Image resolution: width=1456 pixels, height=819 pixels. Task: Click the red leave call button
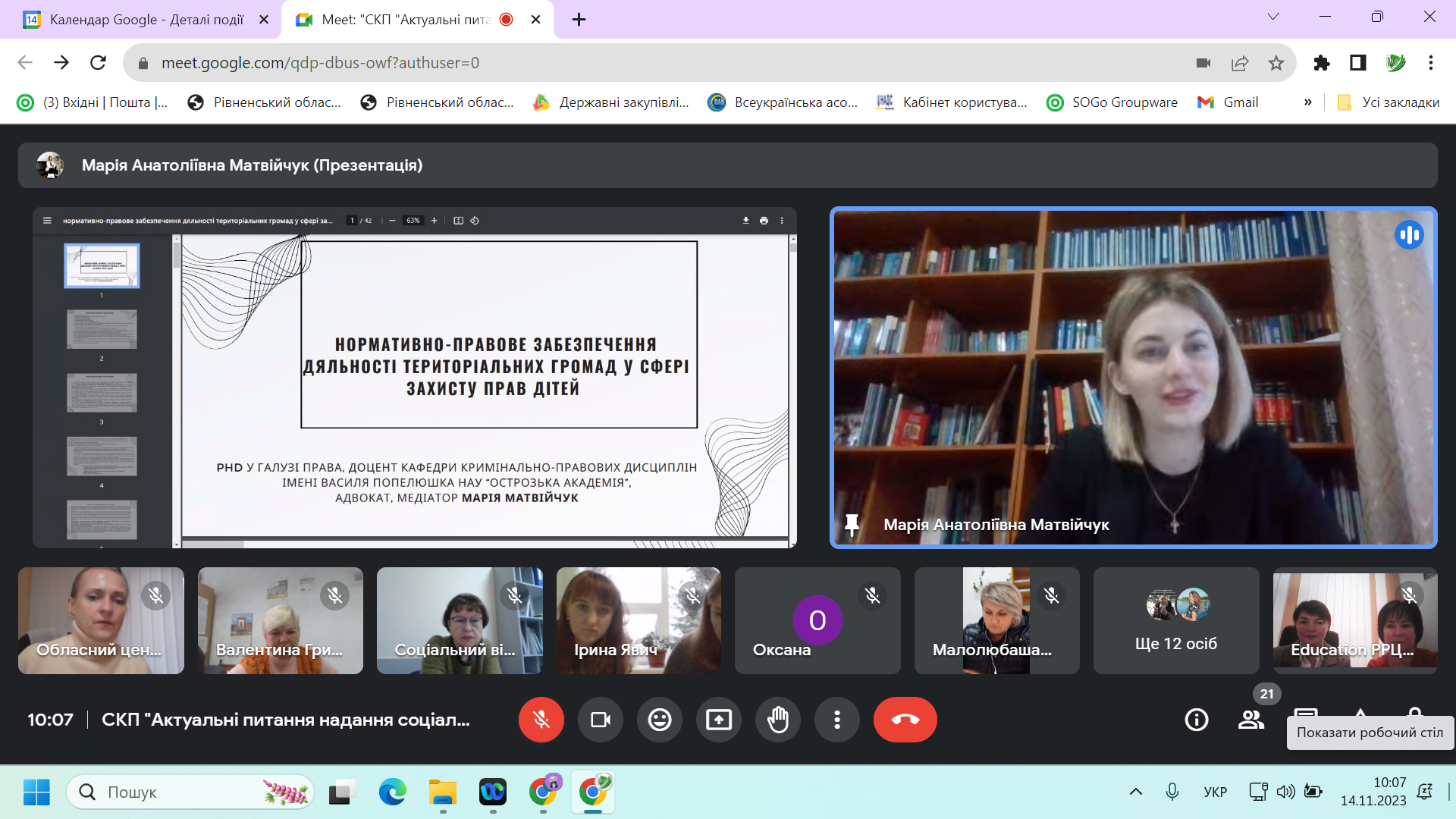point(905,720)
